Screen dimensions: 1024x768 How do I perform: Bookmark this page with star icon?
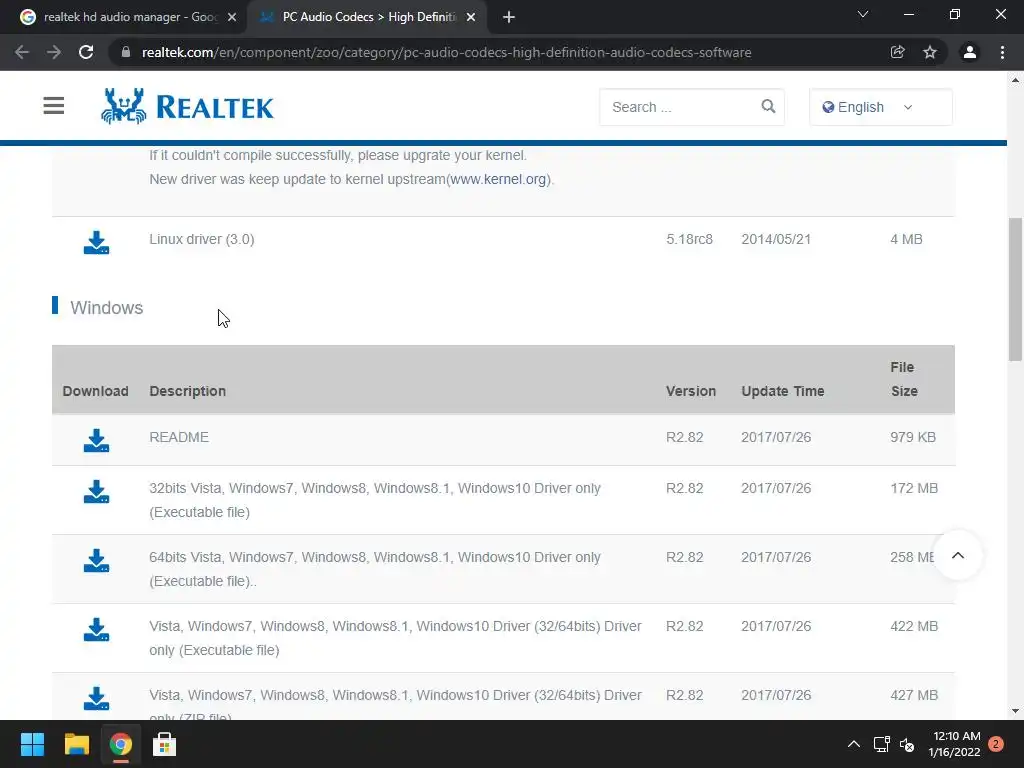930,52
